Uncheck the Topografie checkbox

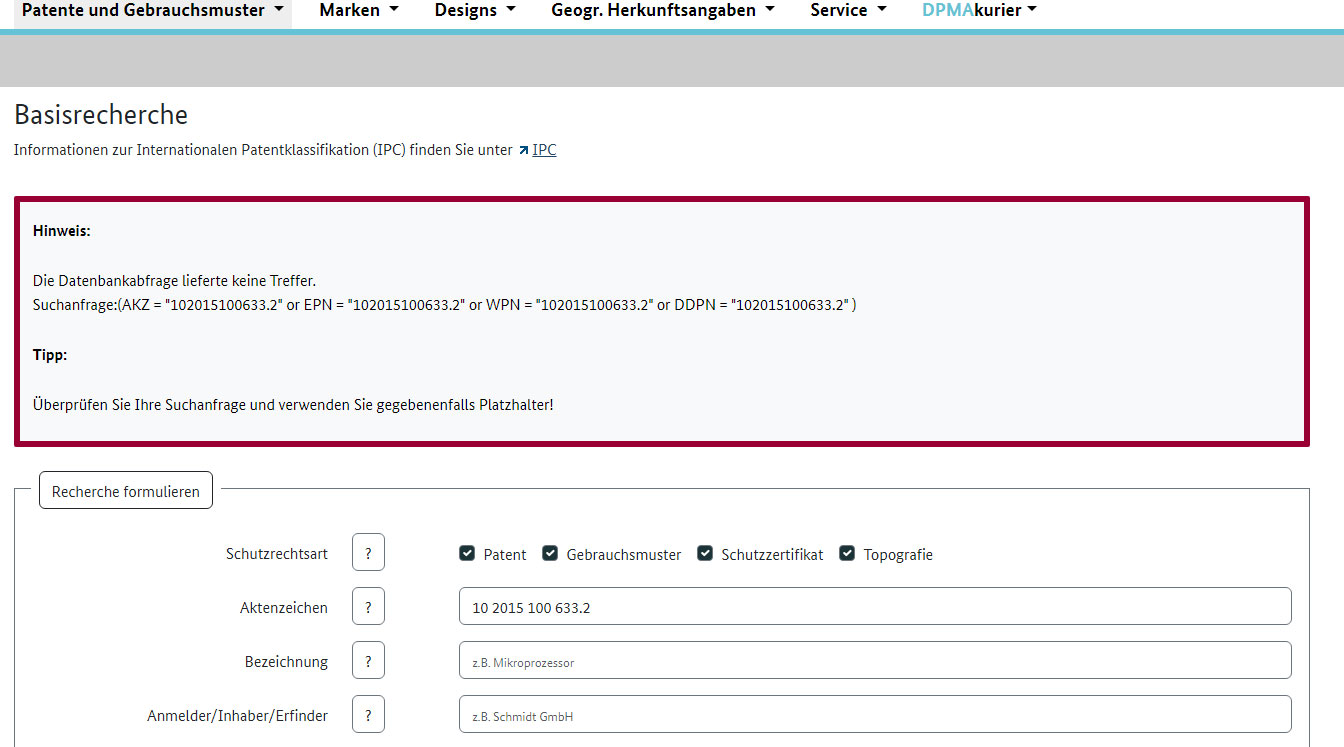[847, 553]
